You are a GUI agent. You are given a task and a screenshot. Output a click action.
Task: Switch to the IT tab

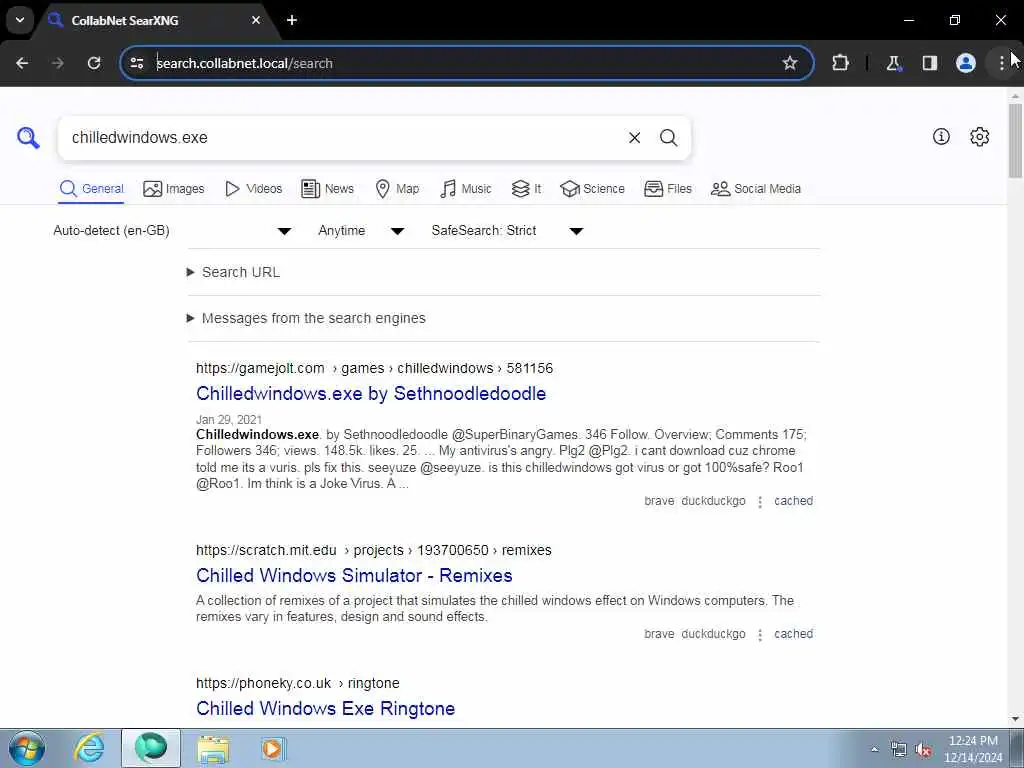click(x=526, y=189)
